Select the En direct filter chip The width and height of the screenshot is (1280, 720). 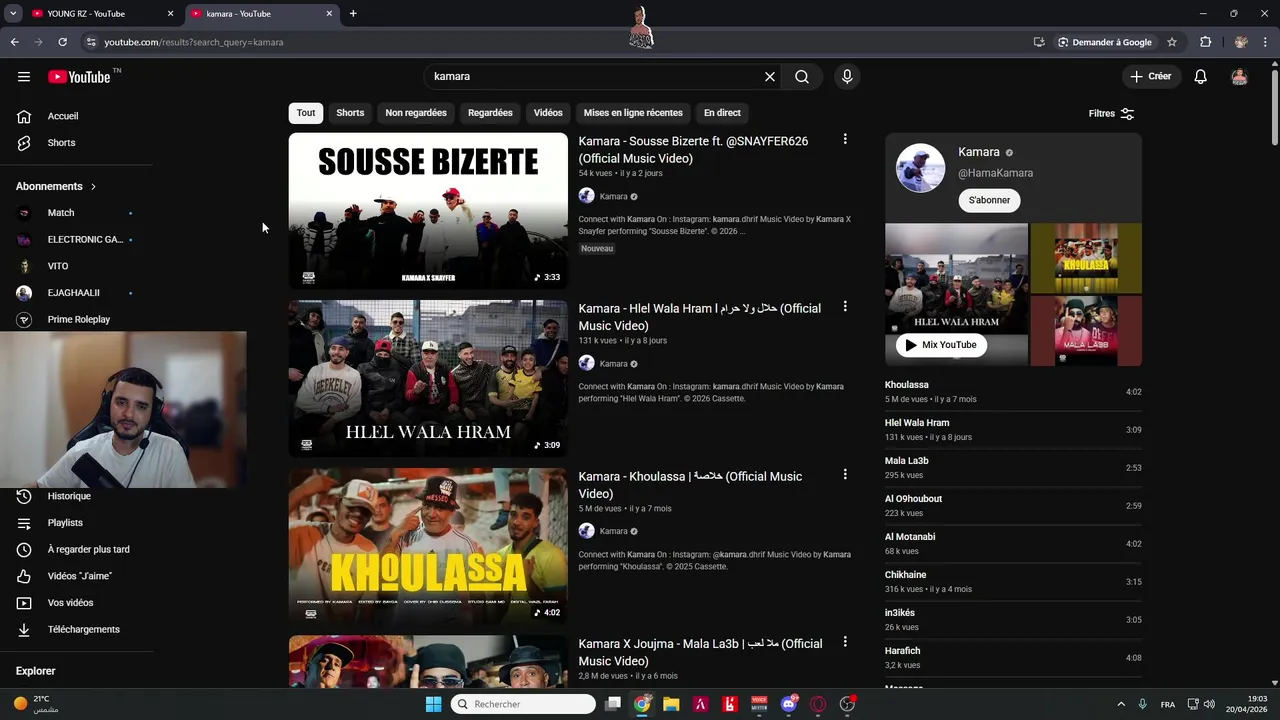click(722, 113)
